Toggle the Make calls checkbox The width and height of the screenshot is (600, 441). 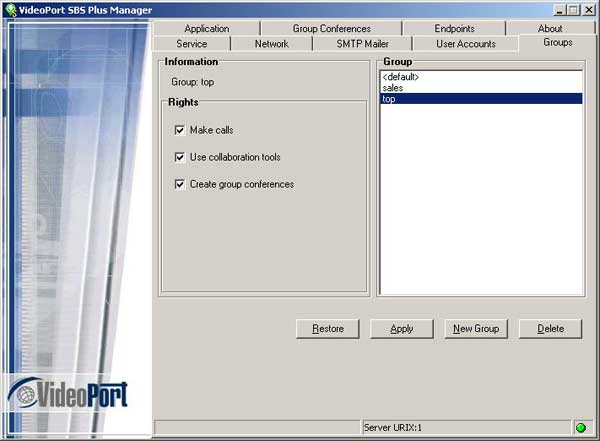click(179, 130)
